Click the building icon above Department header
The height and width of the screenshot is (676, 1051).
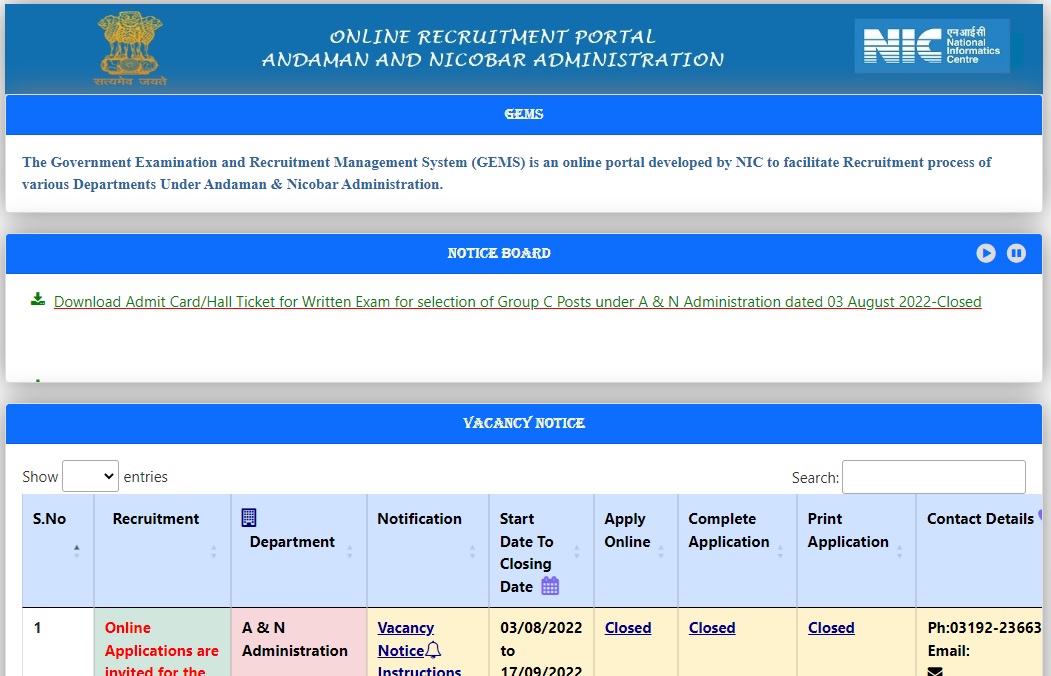click(x=249, y=517)
